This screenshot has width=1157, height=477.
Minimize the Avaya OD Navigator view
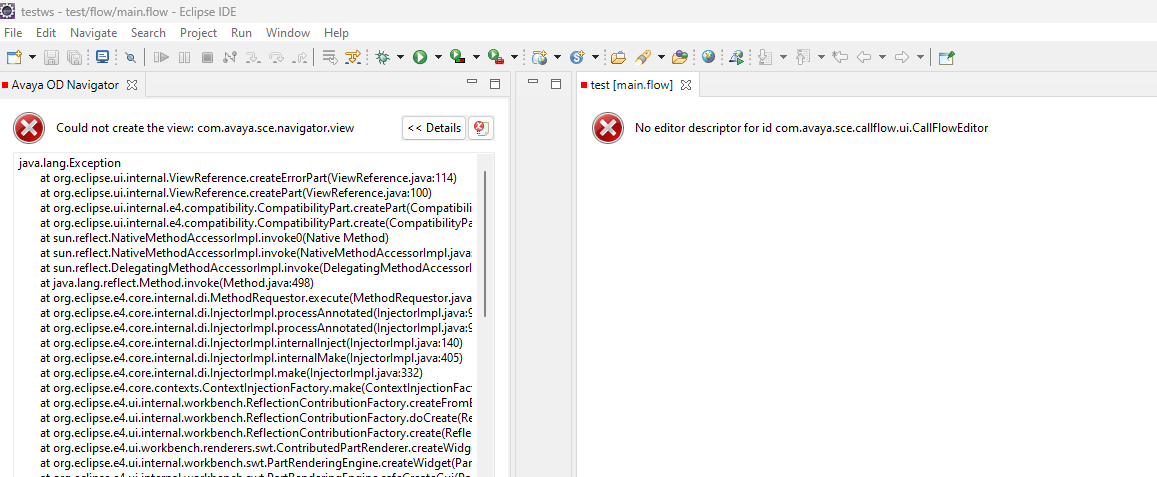(x=472, y=83)
